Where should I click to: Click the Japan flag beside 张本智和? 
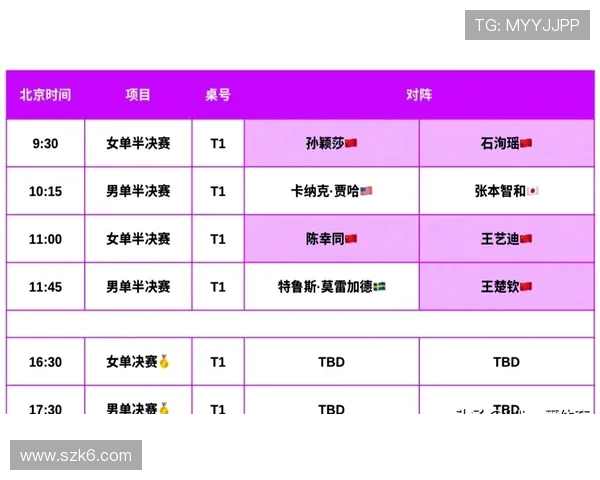point(533,191)
